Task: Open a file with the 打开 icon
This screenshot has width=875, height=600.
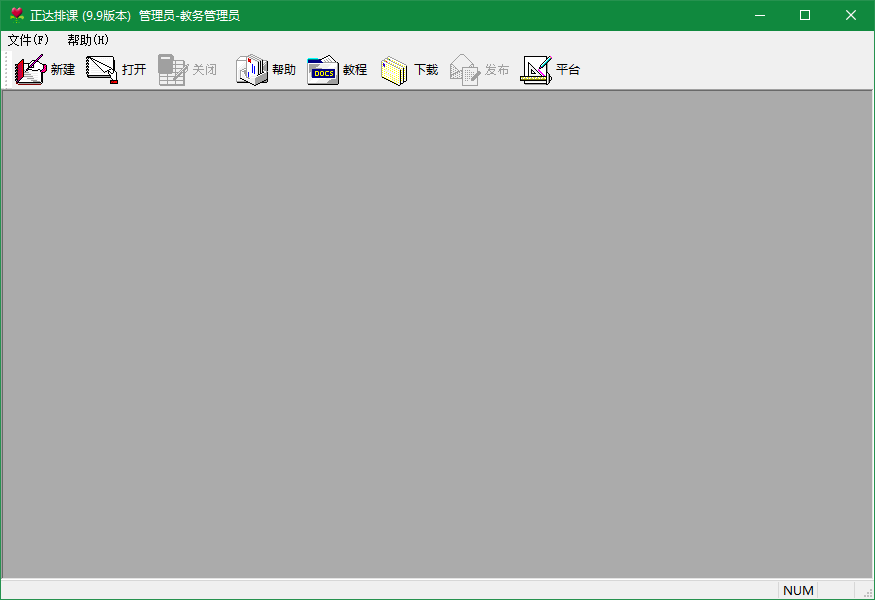Action: click(x=102, y=70)
